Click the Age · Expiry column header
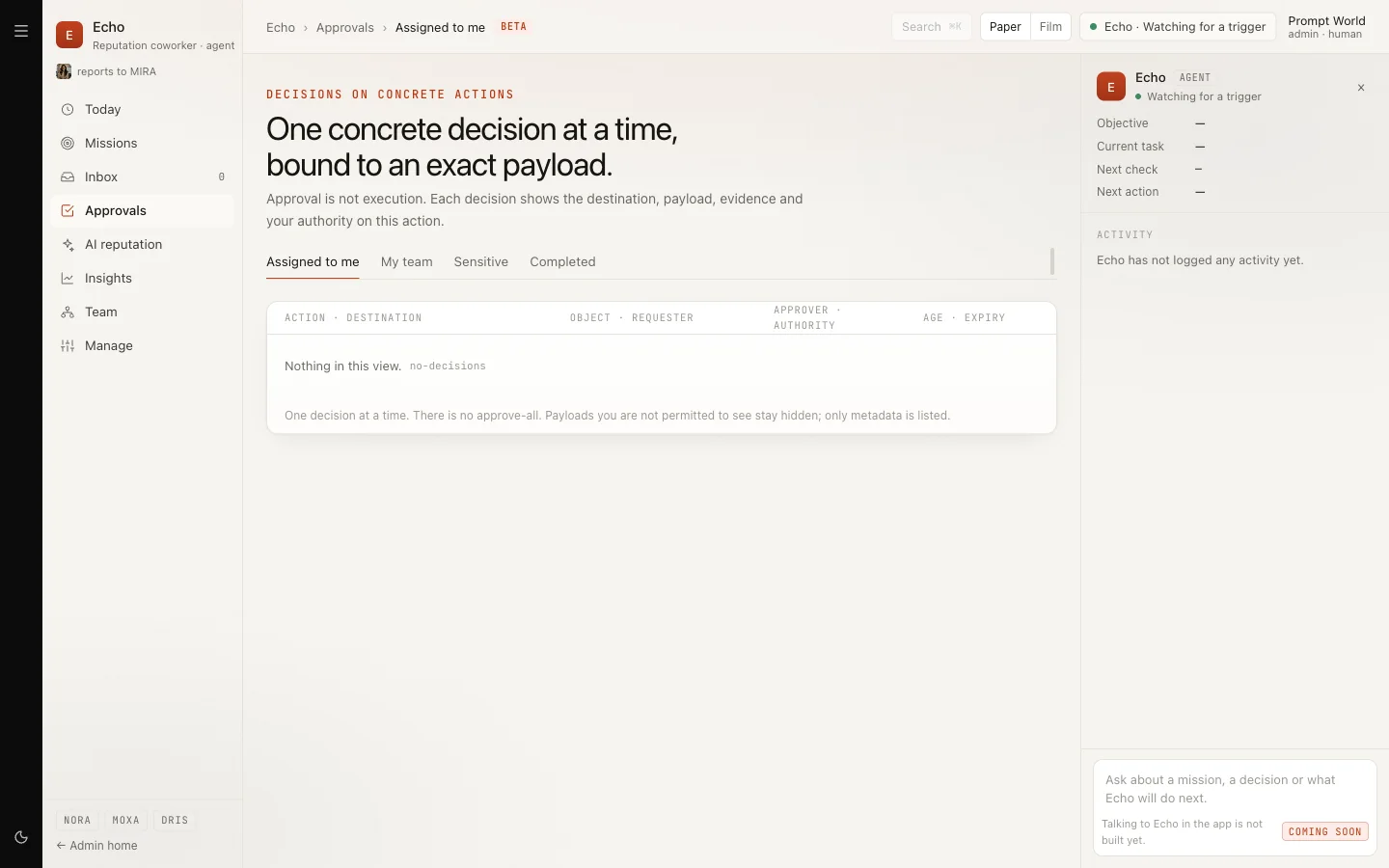The image size is (1389, 868). tap(964, 318)
